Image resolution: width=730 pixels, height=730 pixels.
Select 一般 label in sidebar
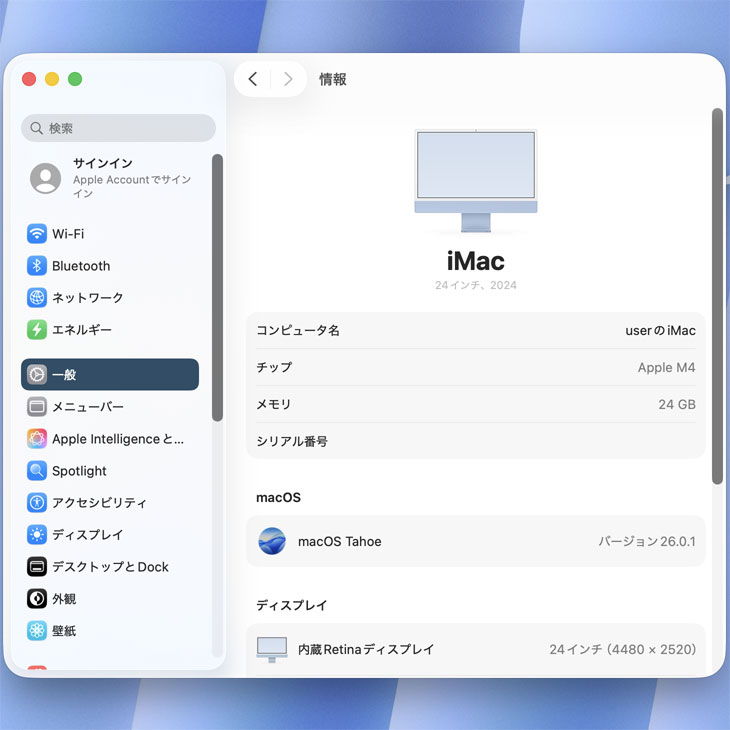click(x=64, y=375)
